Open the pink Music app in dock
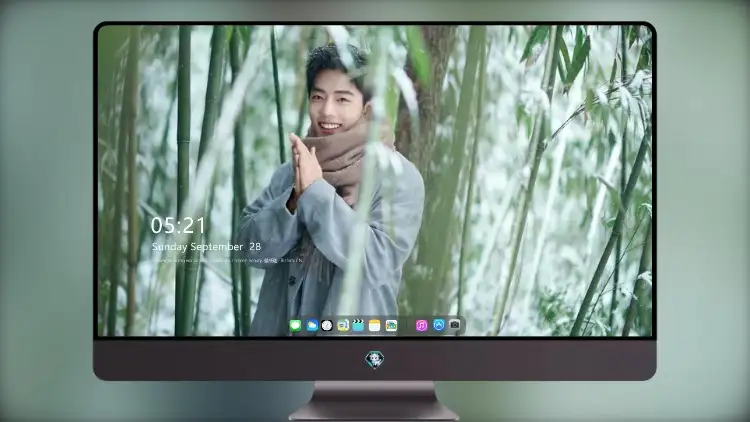The height and width of the screenshot is (422, 750). click(421, 326)
